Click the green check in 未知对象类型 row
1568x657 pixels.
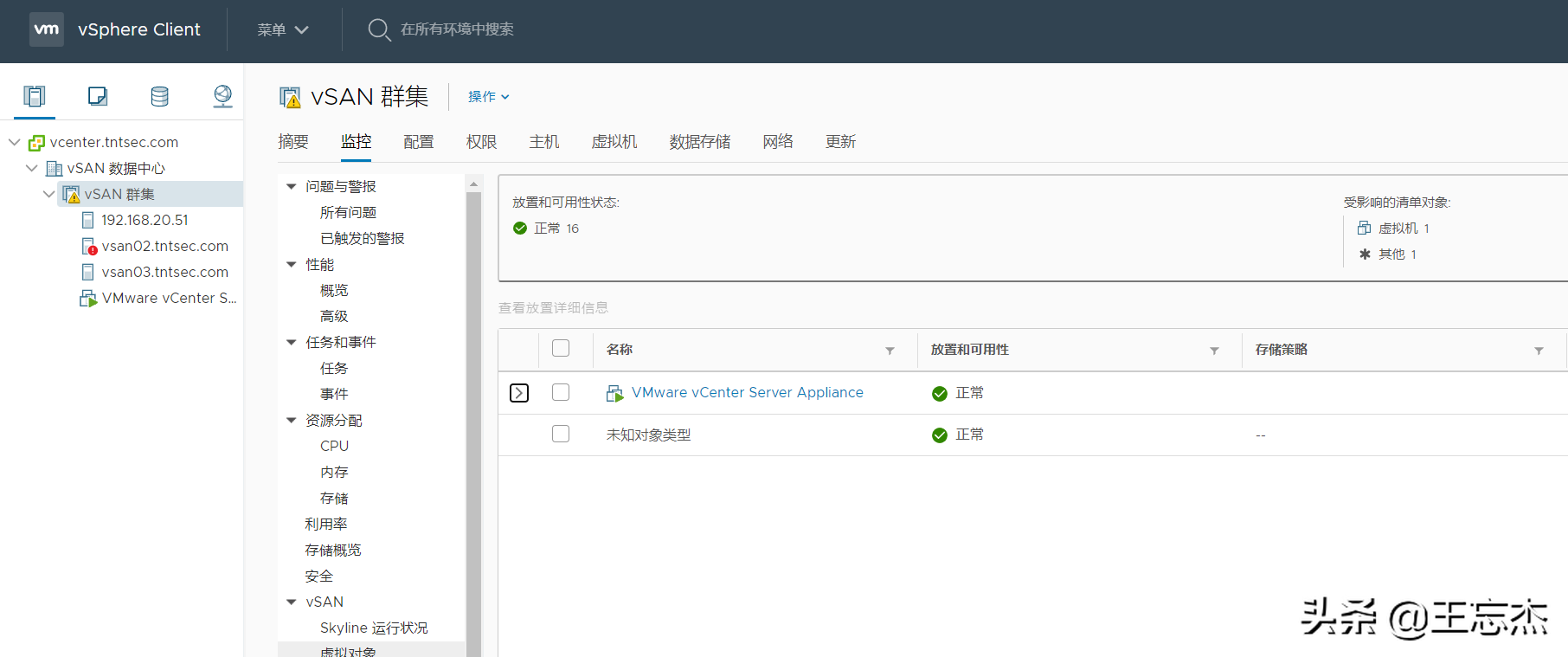click(940, 435)
